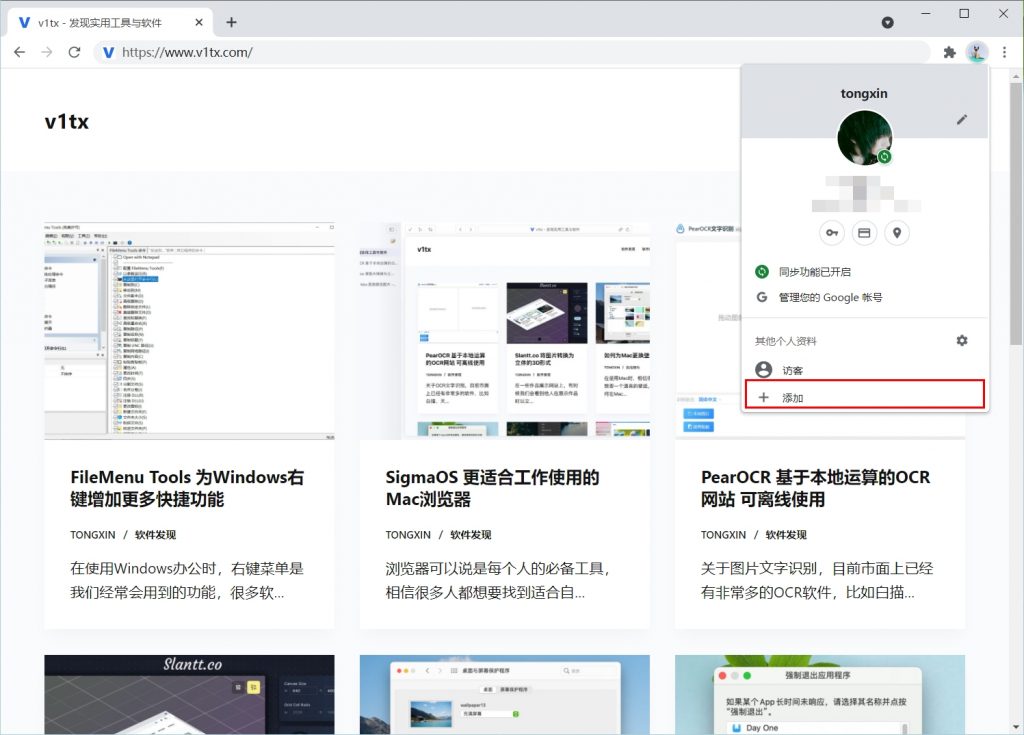Open addresses via the location pin icon
The height and width of the screenshot is (735, 1024).
point(897,233)
